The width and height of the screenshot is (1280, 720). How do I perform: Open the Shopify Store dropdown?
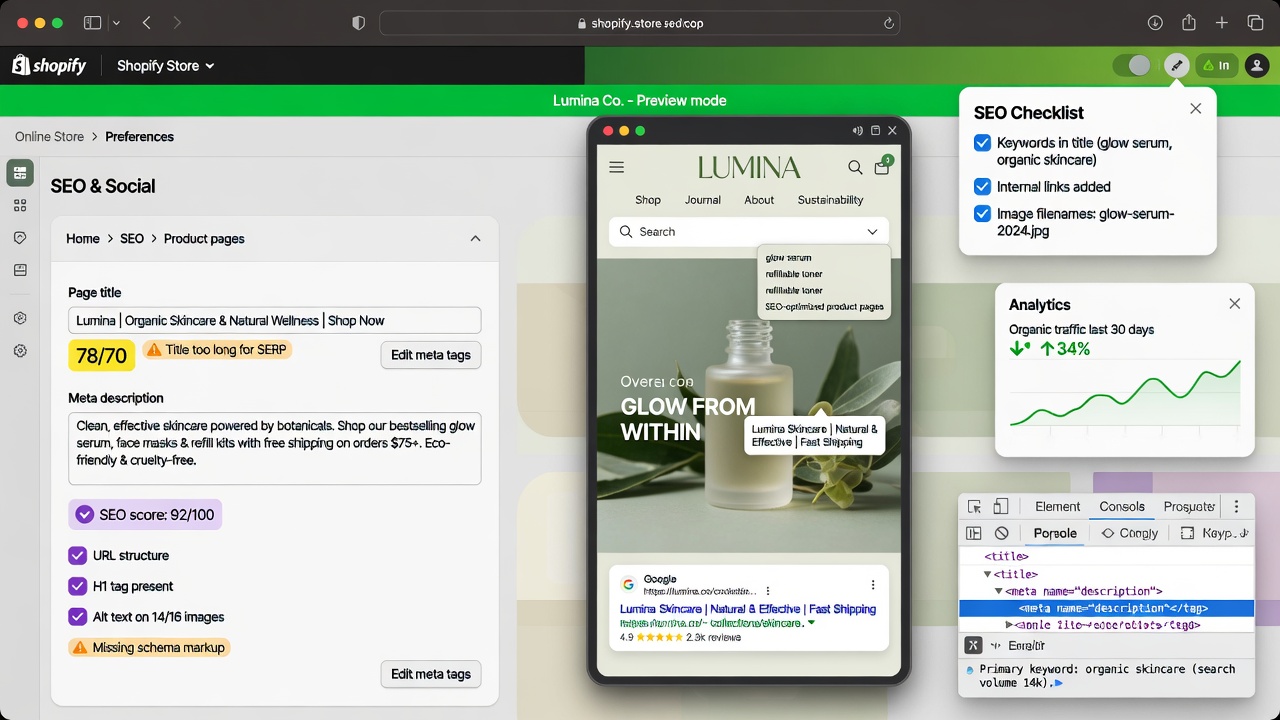(x=165, y=66)
